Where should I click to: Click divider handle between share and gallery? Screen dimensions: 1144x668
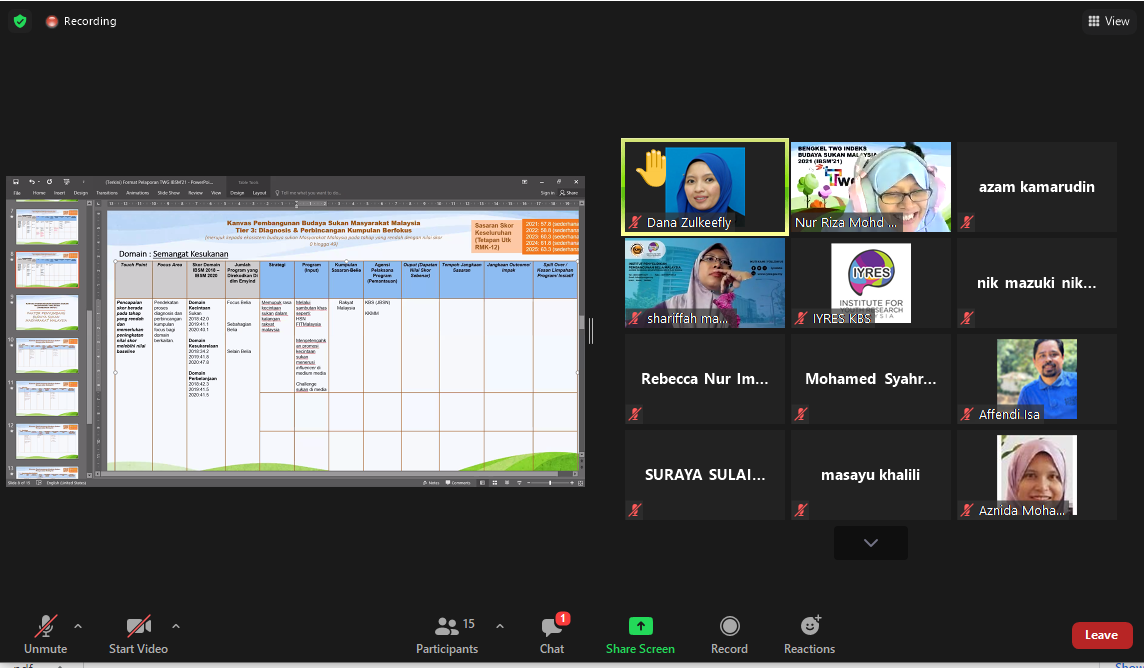(x=591, y=331)
